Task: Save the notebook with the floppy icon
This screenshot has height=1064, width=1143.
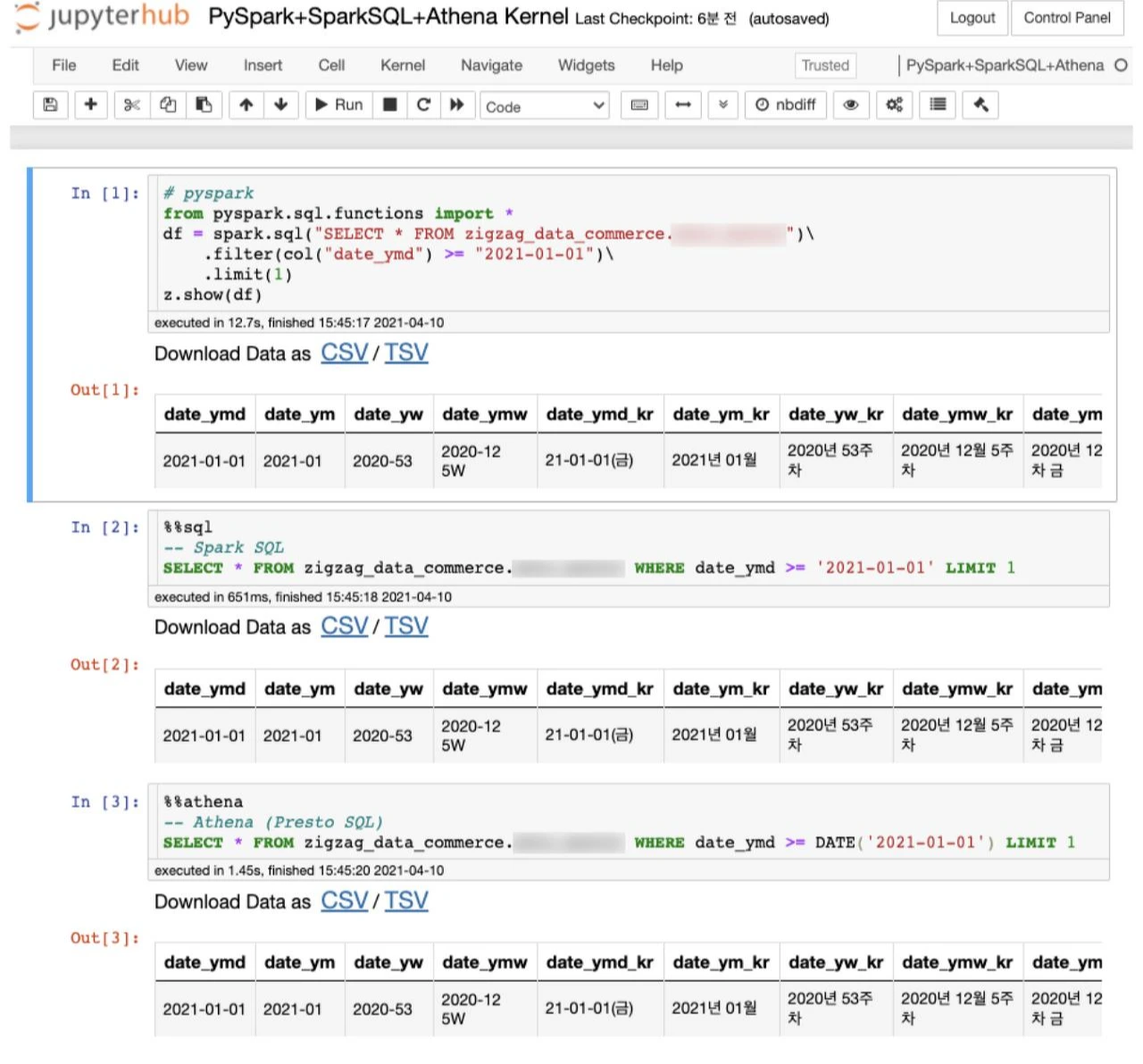Action: (x=51, y=105)
